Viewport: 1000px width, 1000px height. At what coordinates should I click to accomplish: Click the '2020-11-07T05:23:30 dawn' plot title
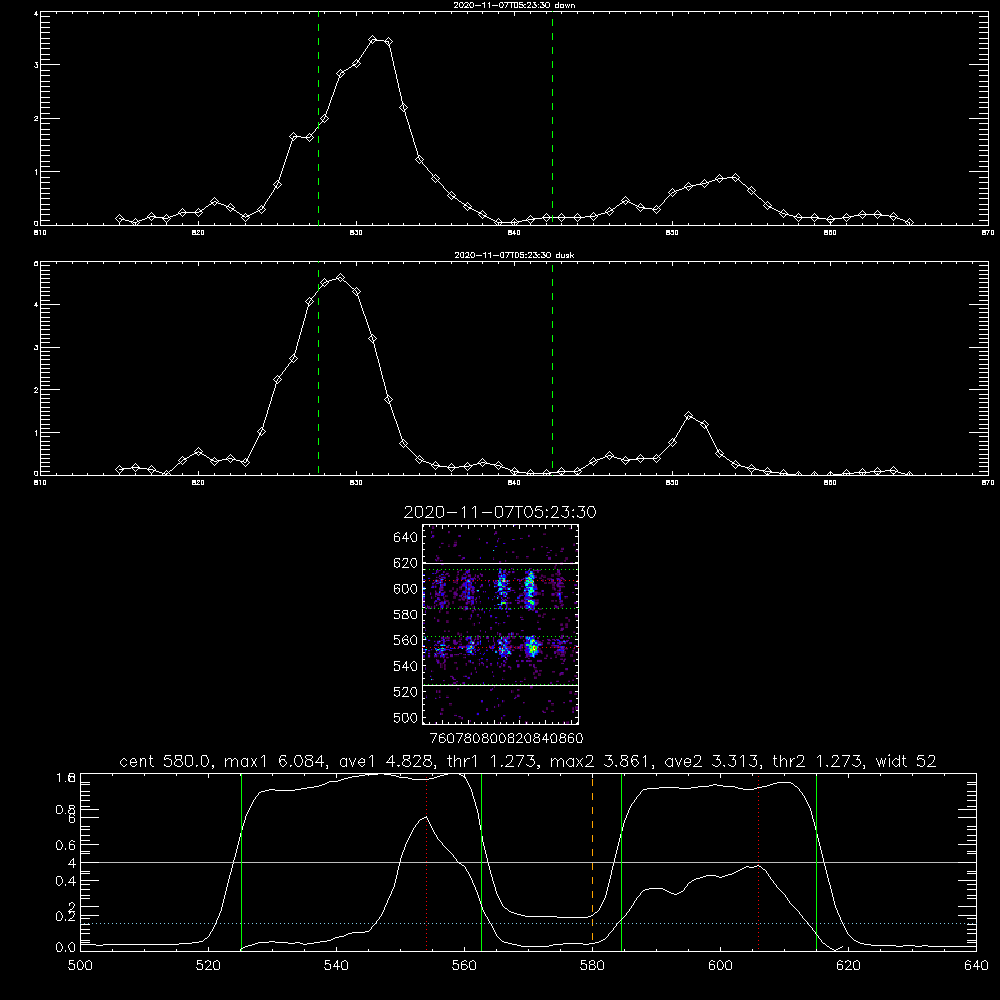coord(514,5)
